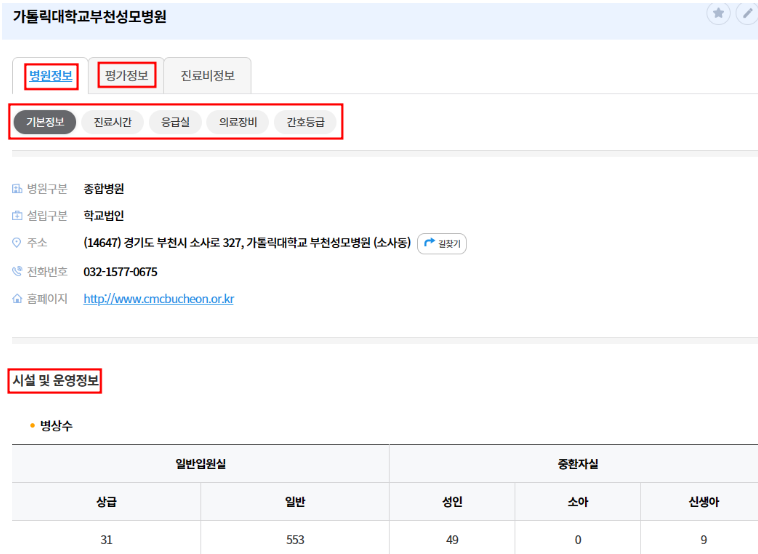Select the 응급실 sub-tab pill
Screen dimensions: 758x554
point(175,122)
